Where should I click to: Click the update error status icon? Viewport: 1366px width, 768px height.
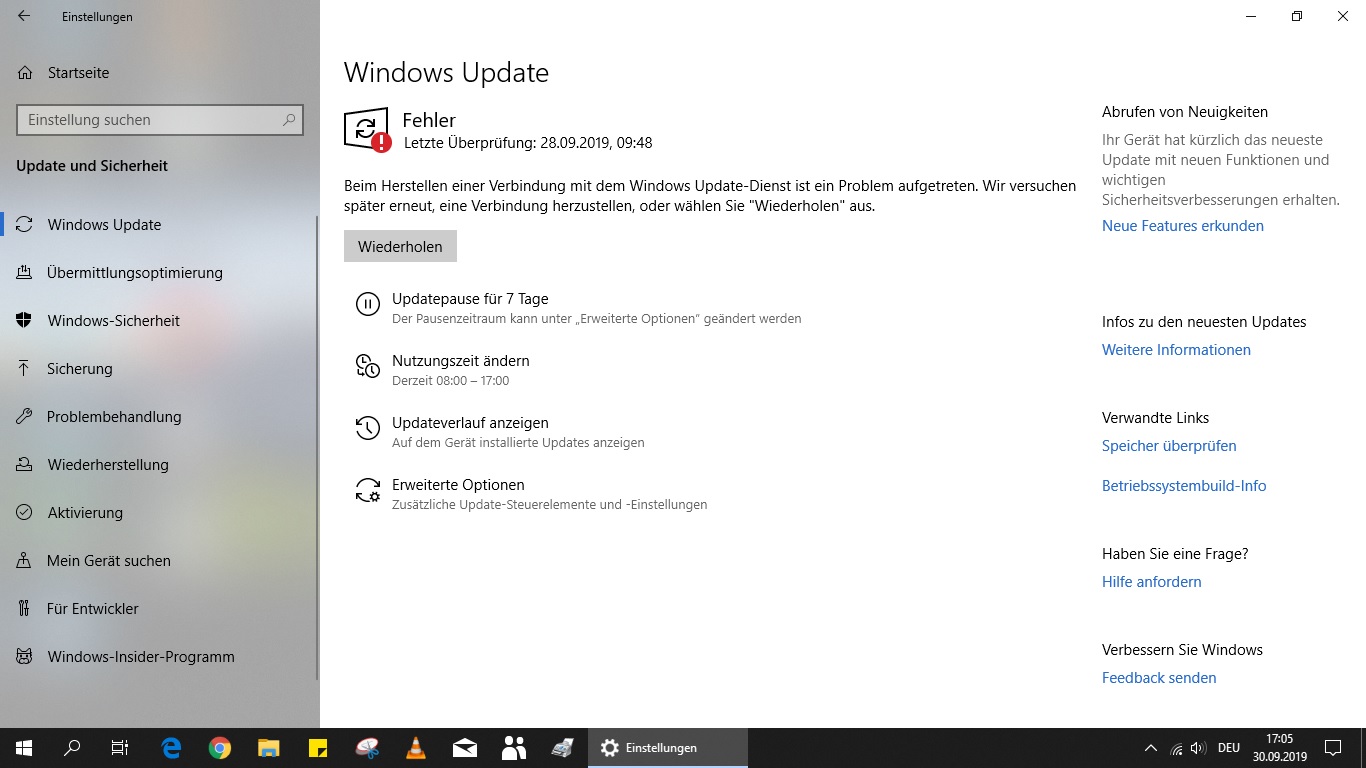point(367,130)
